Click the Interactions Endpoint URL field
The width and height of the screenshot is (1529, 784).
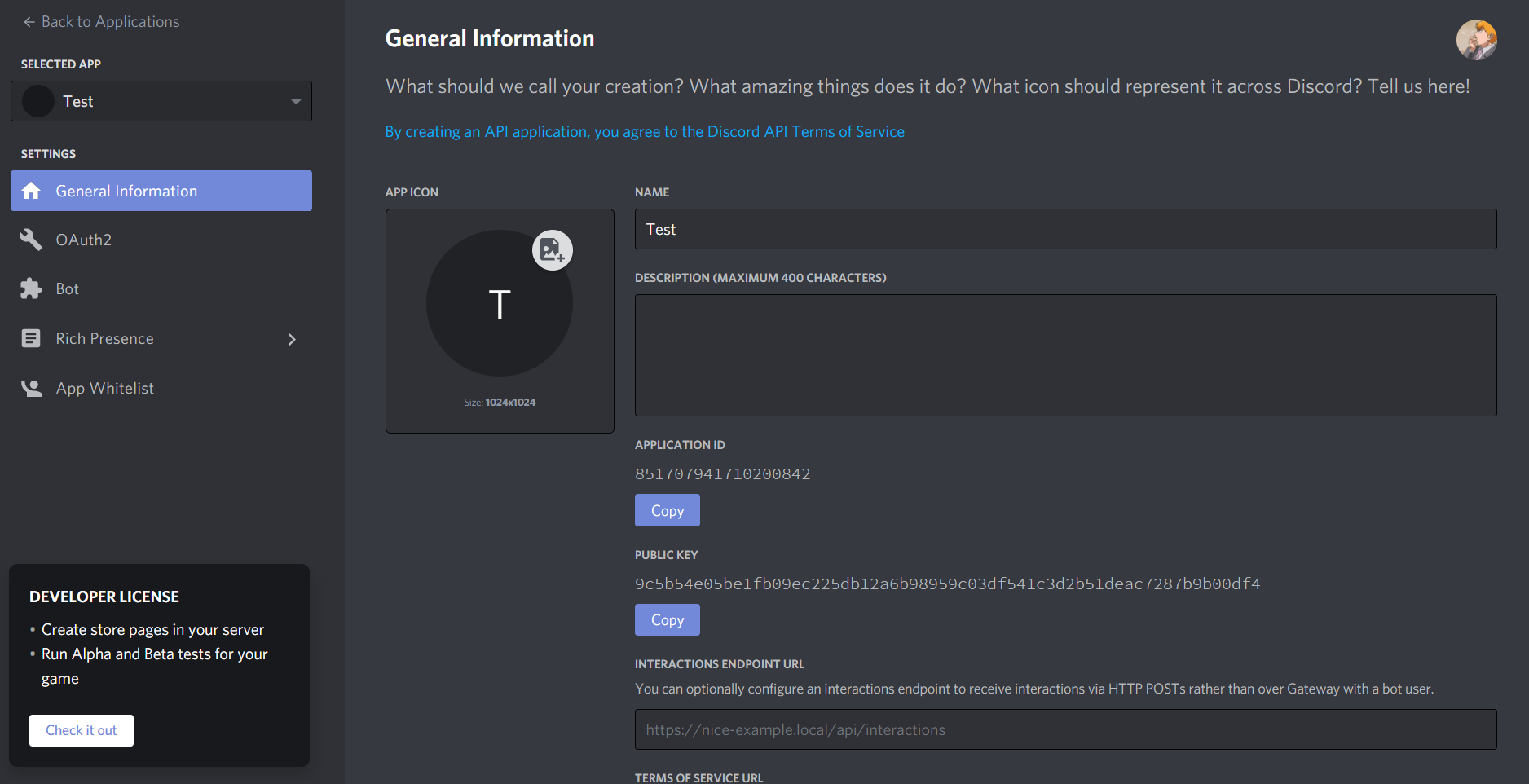[x=1065, y=729]
